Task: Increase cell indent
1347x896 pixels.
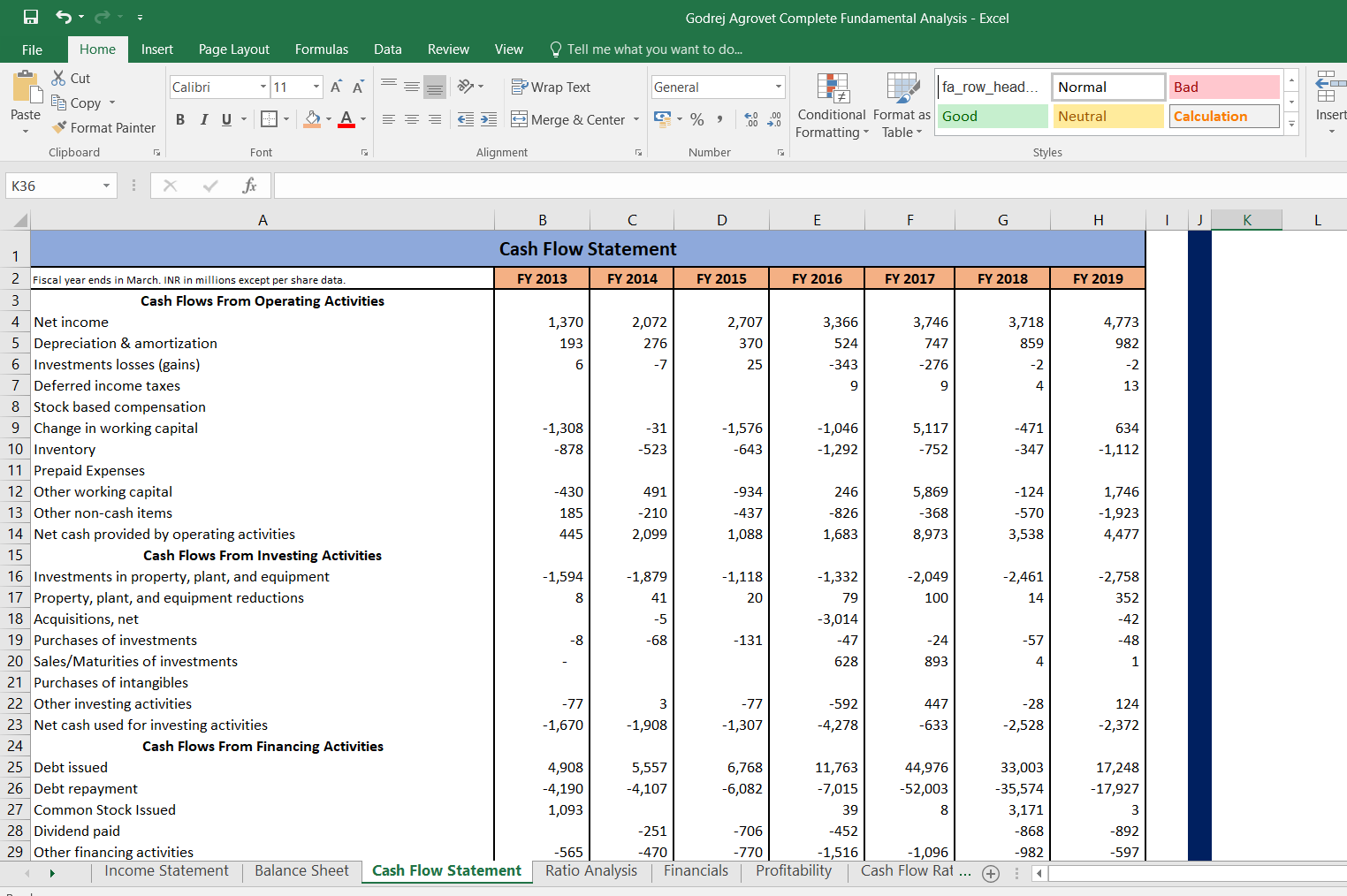Action: tap(489, 119)
